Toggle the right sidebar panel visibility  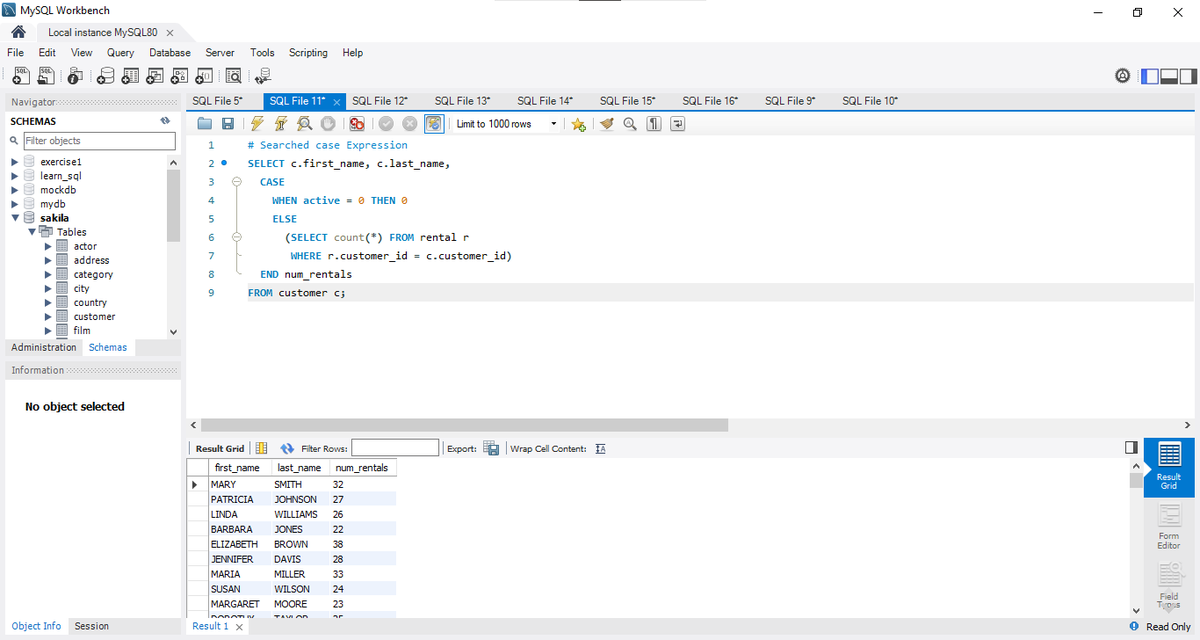point(1186,76)
